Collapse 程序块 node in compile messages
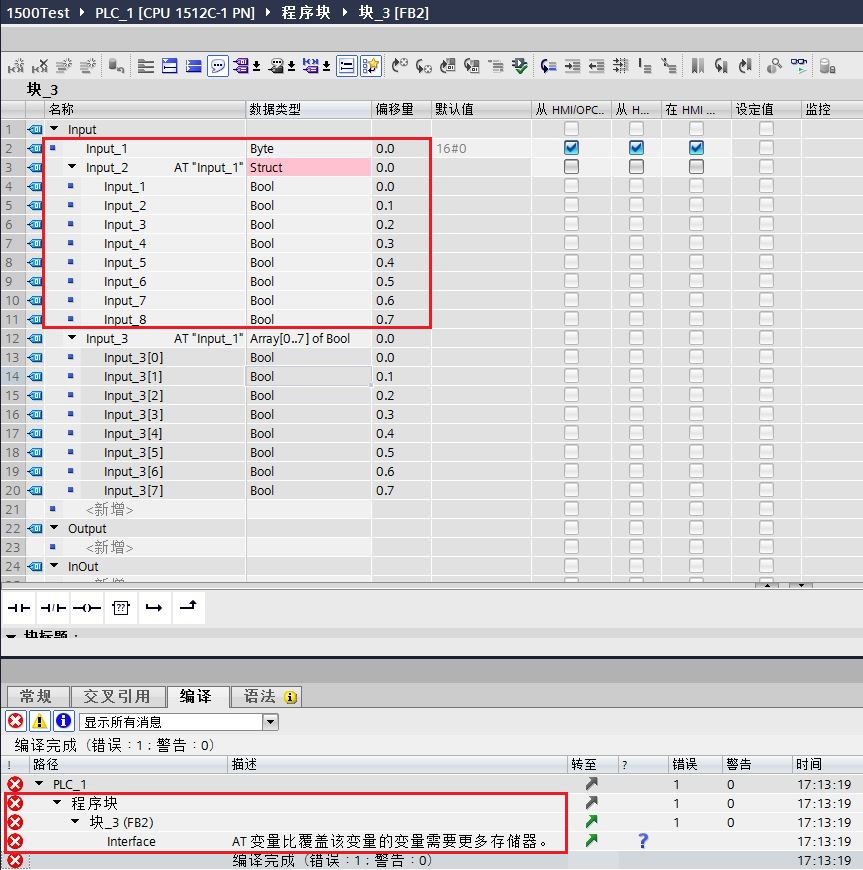This screenshot has width=863, height=870. (x=57, y=802)
